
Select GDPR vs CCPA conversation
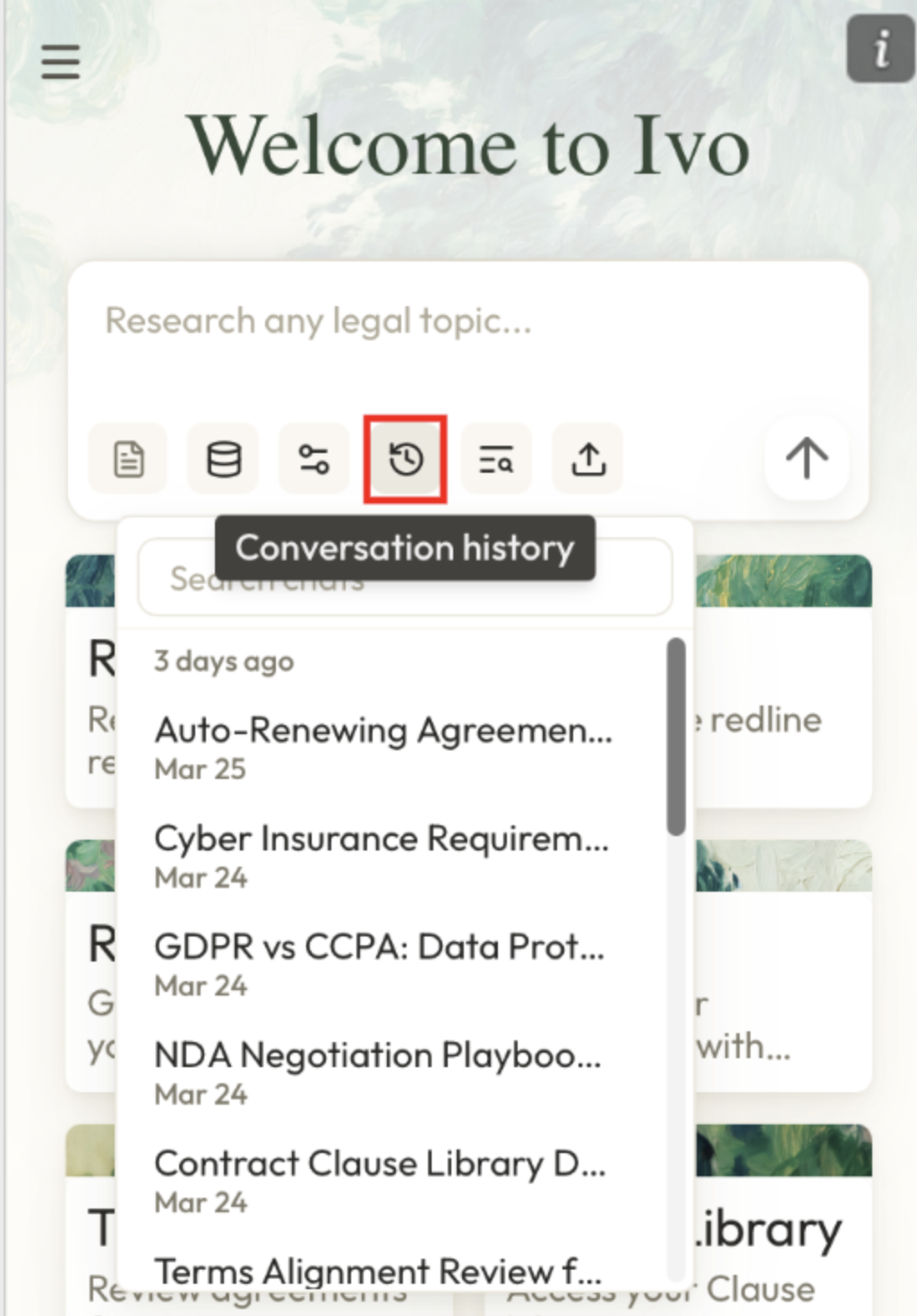380,962
